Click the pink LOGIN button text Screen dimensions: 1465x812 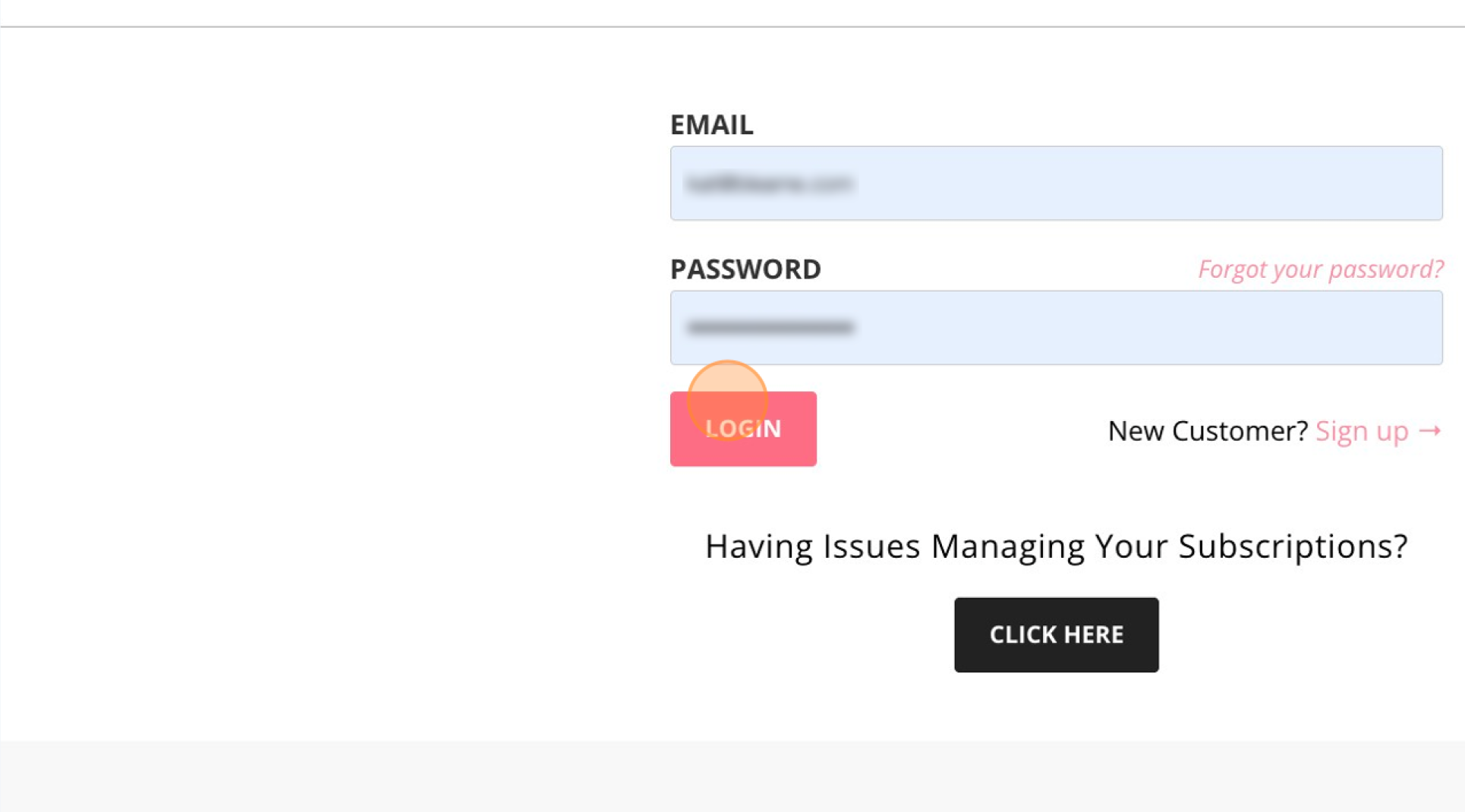coord(743,429)
